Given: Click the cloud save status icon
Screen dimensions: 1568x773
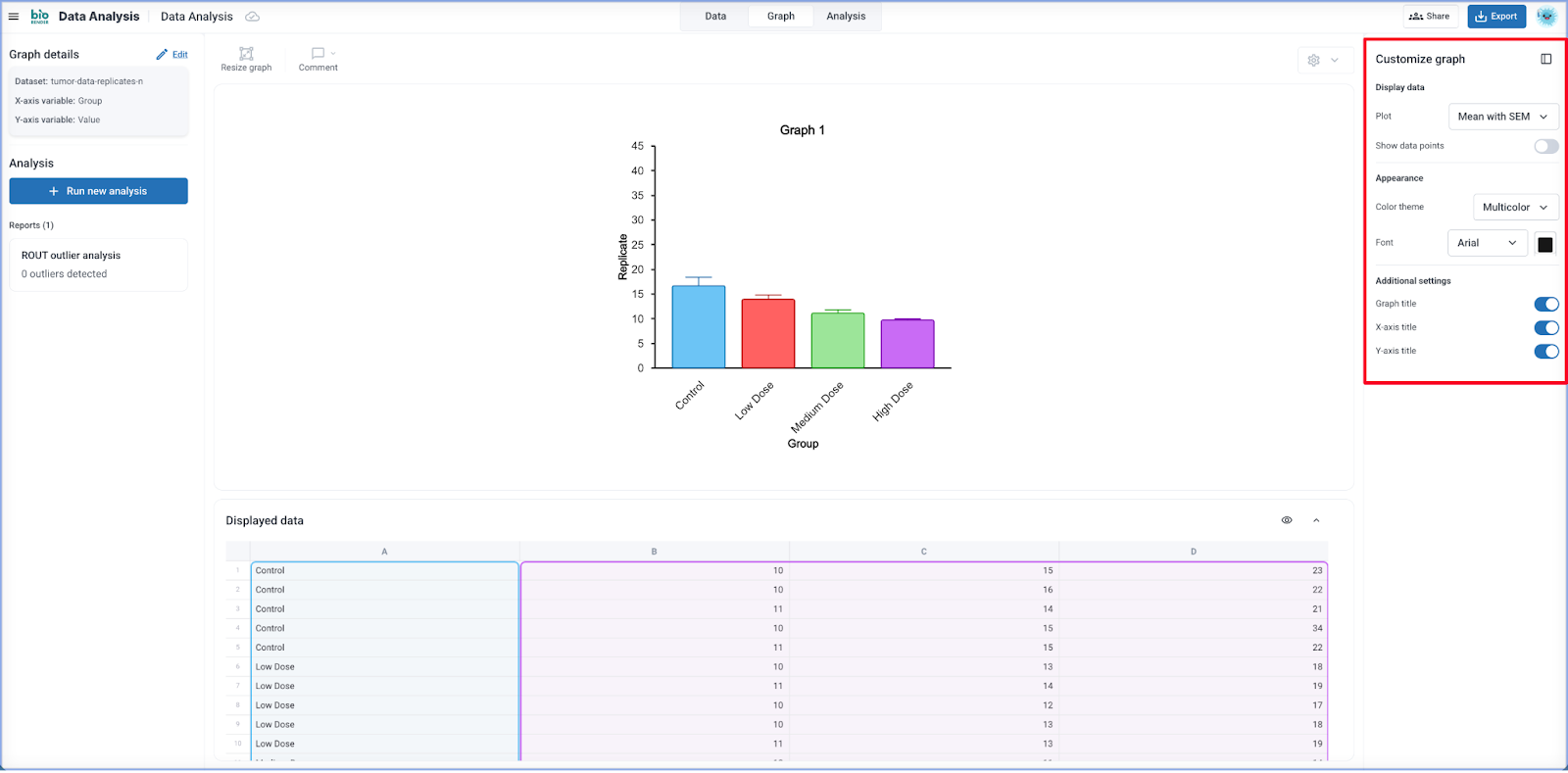Looking at the screenshot, I should [x=253, y=17].
